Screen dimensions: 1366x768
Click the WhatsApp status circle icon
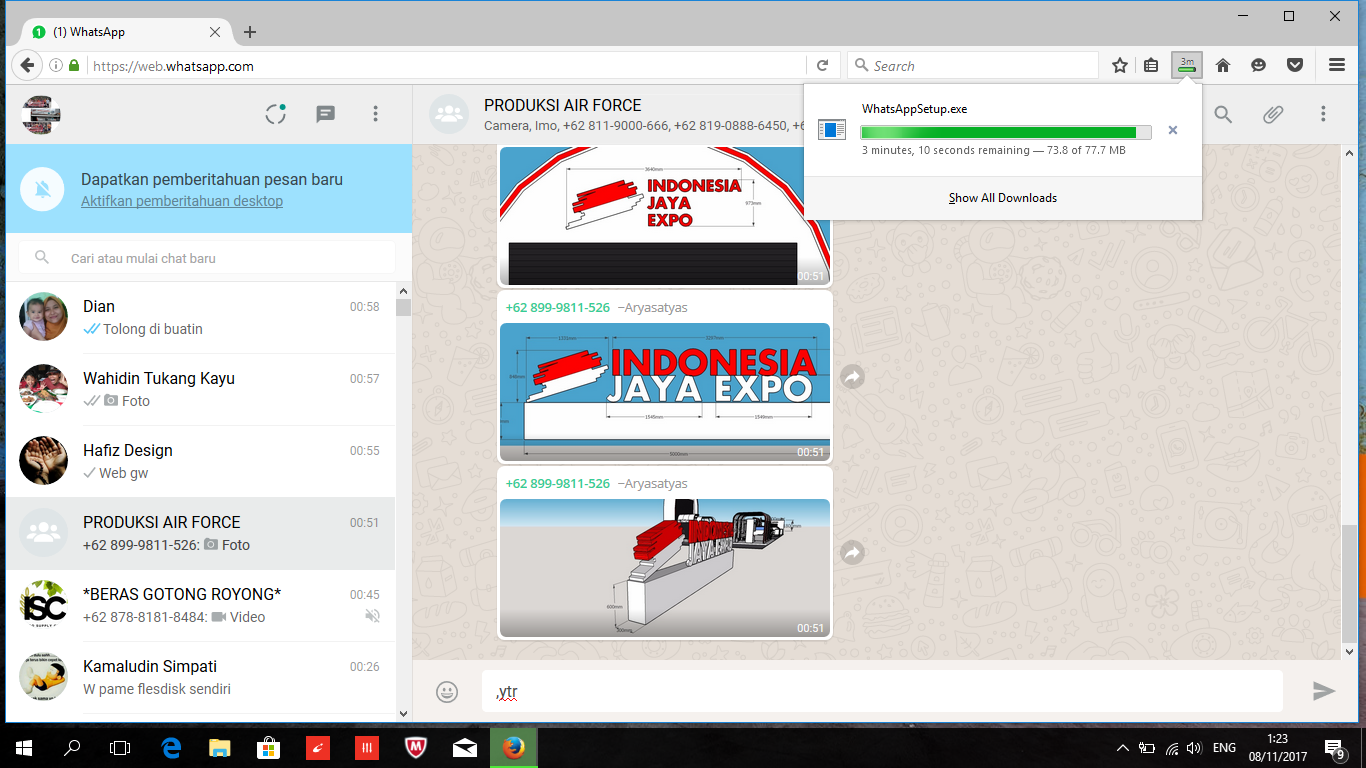point(276,114)
